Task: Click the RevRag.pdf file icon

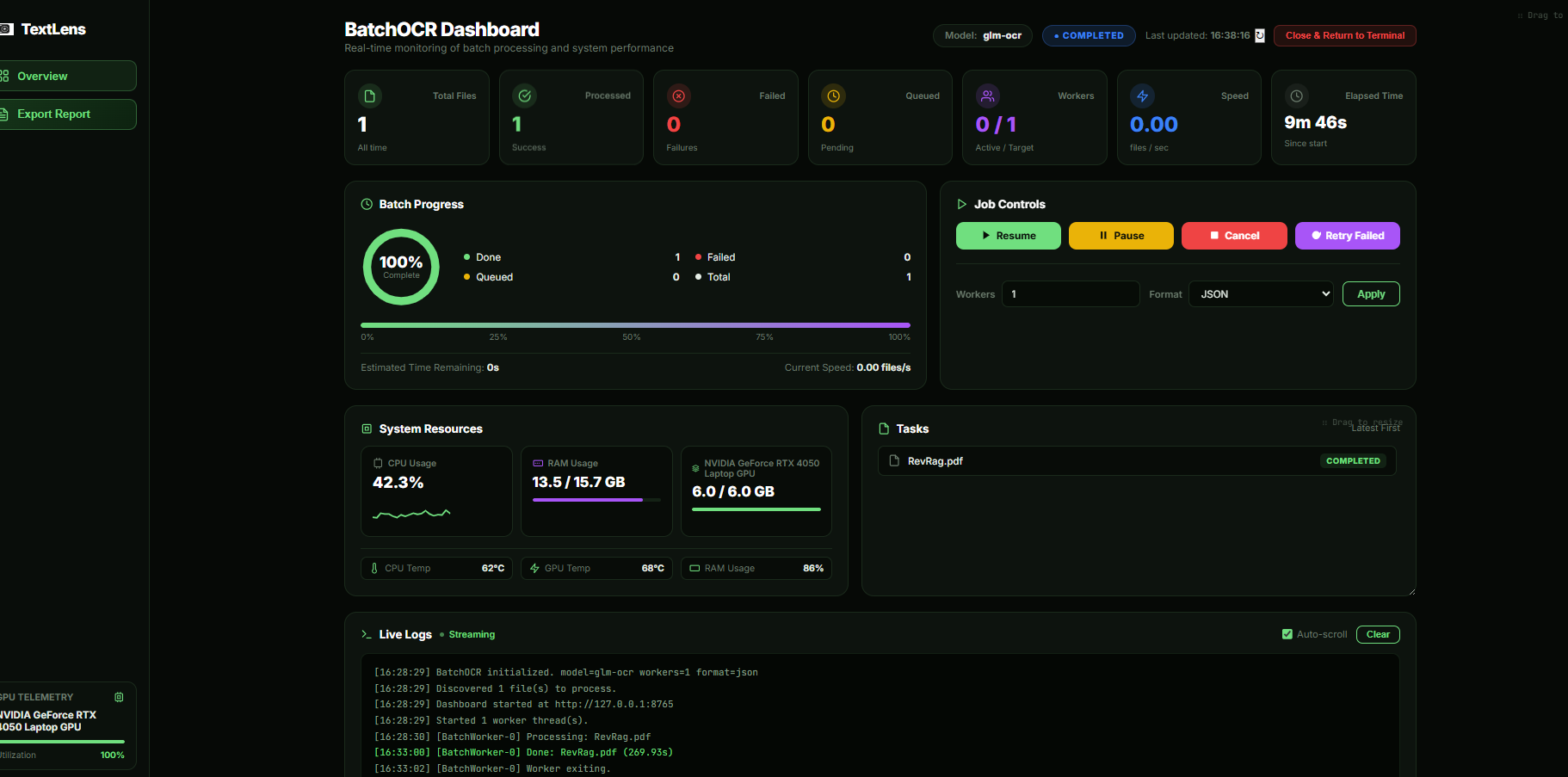Action: 894,460
